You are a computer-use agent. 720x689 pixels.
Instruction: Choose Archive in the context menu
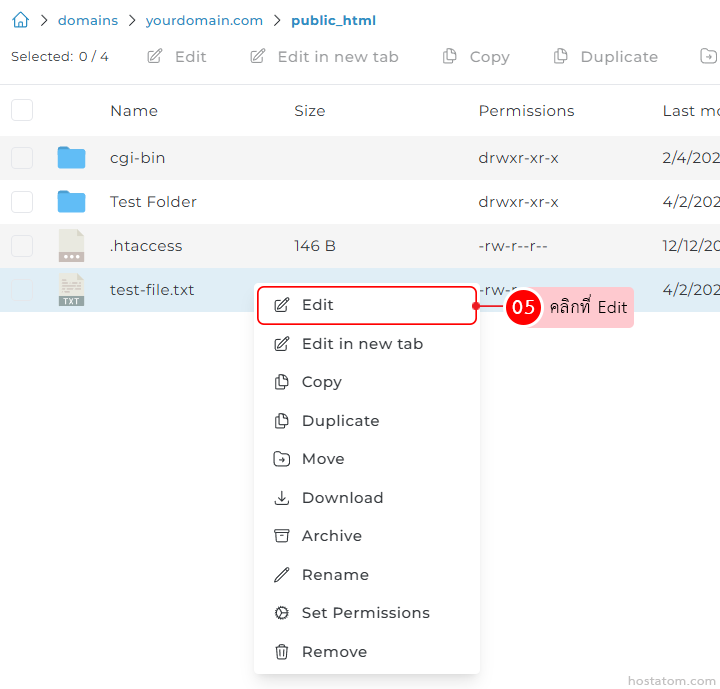(367, 536)
